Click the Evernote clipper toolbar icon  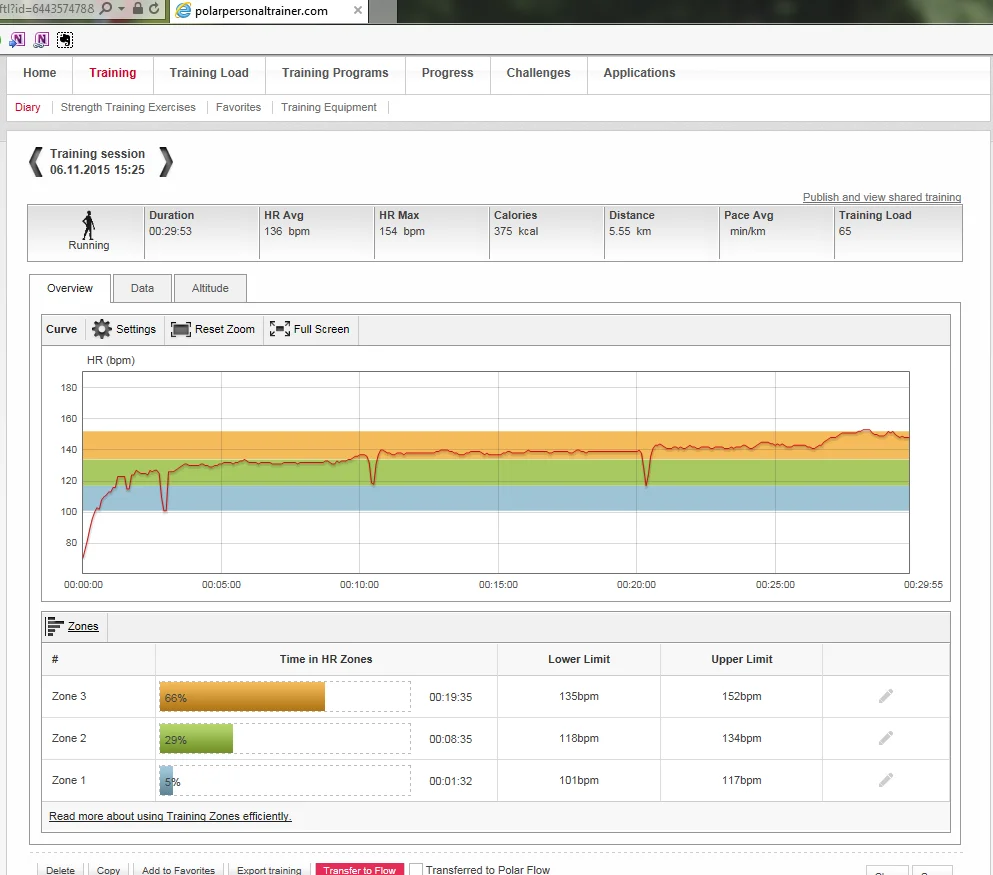65,40
